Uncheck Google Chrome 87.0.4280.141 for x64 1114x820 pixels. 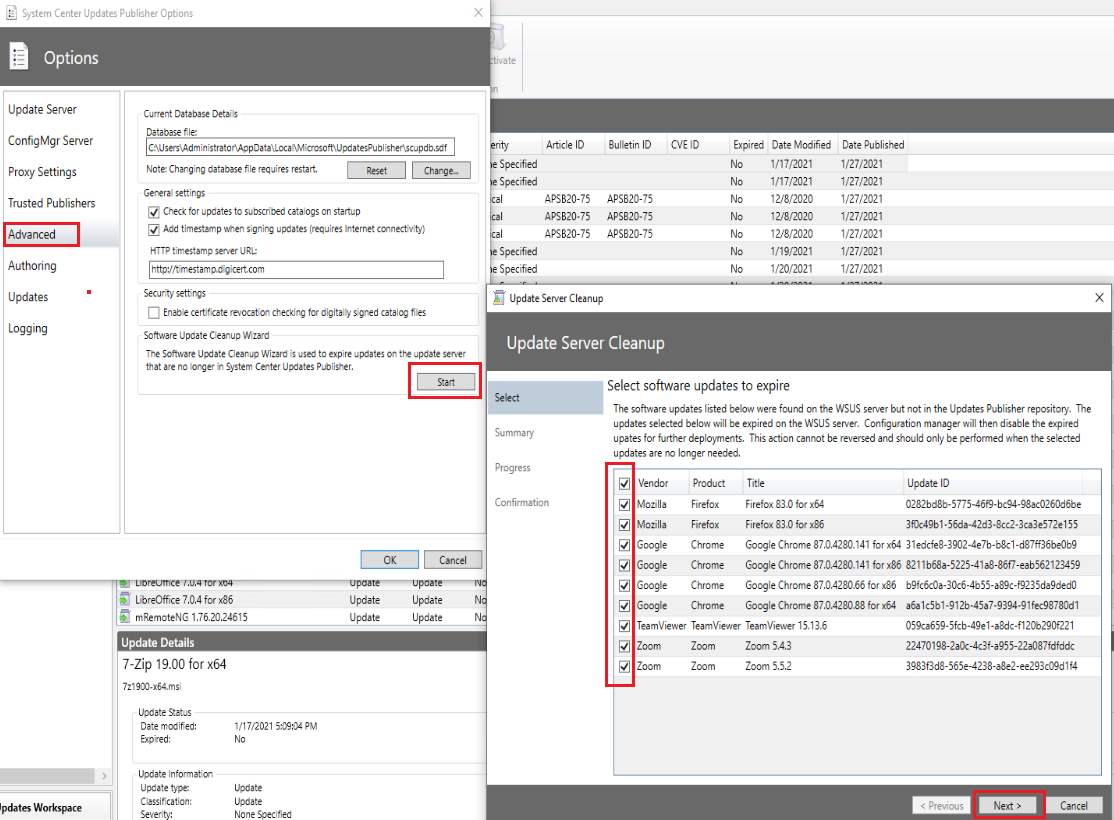pos(624,545)
